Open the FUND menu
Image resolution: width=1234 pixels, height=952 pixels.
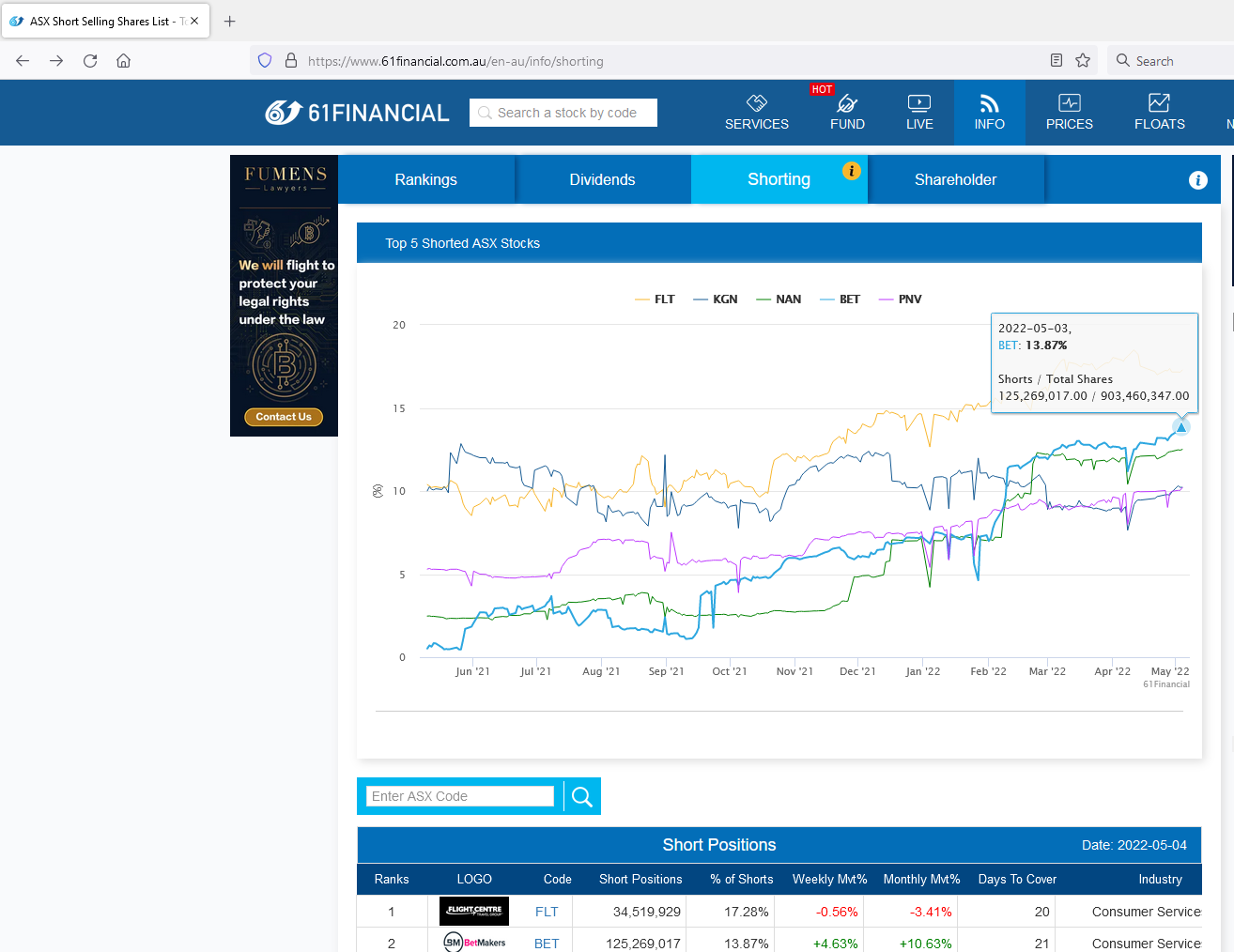[847, 112]
